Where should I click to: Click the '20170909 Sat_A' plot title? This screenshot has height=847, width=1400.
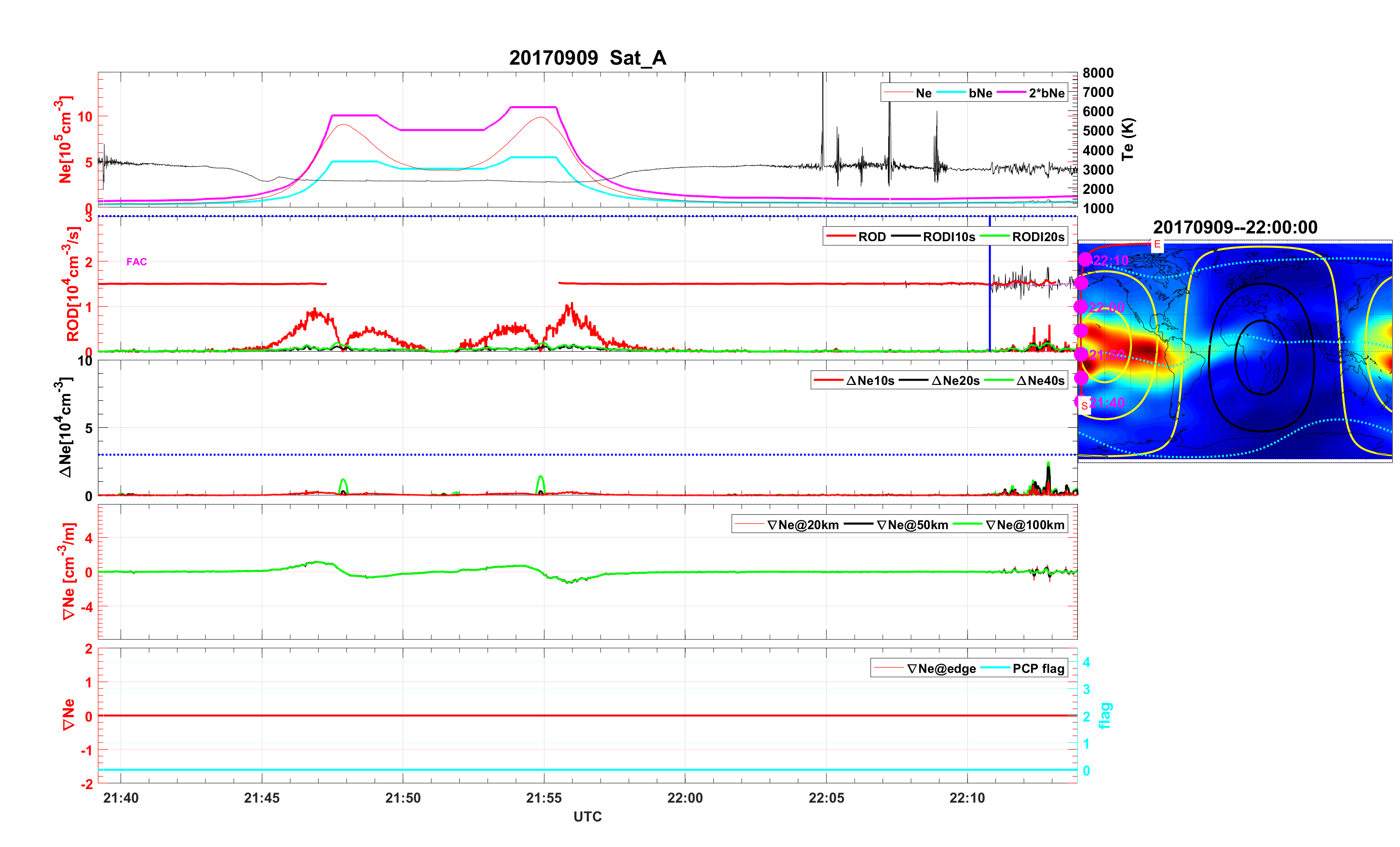(x=587, y=58)
